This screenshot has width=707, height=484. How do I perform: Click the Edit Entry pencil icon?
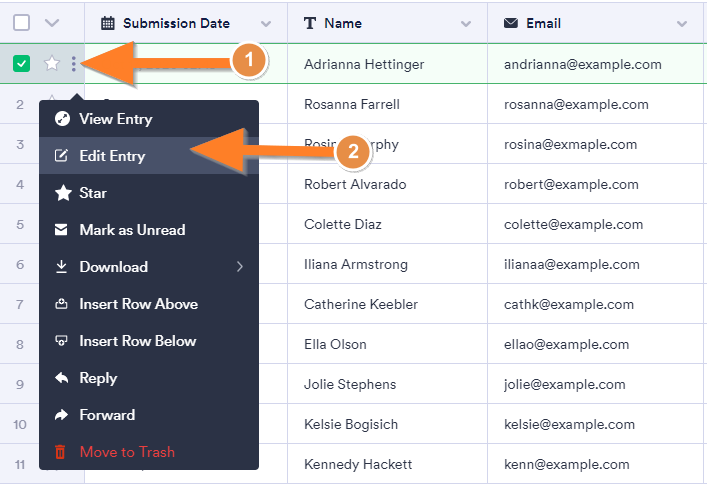(x=61, y=156)
